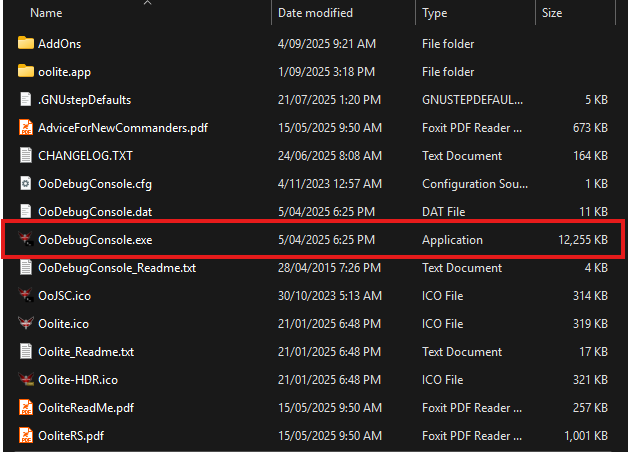
Task: Select OoDebugConsole.cfg file name
Action: pos(95,184)
